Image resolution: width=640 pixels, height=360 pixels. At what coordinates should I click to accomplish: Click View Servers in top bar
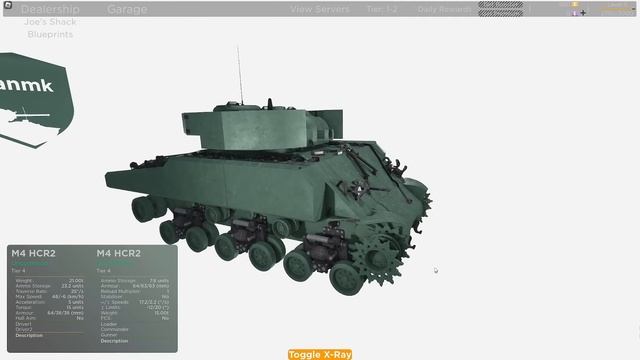pos(320,9)
